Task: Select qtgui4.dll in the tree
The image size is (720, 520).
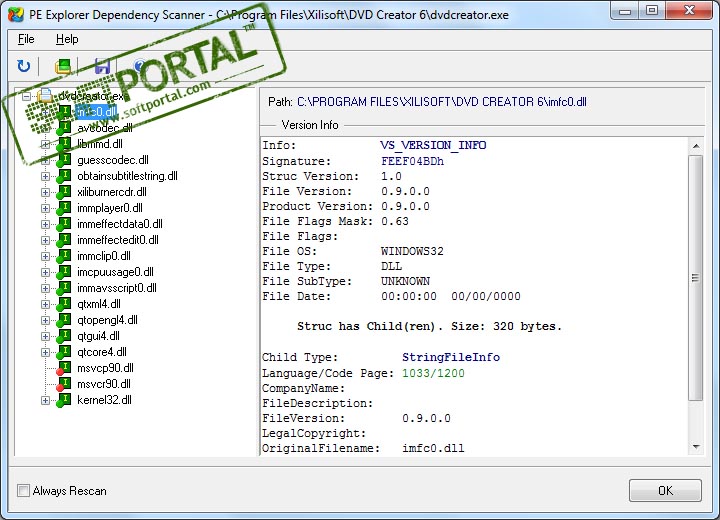Action: pyautogui.click(x=98, y=336)
